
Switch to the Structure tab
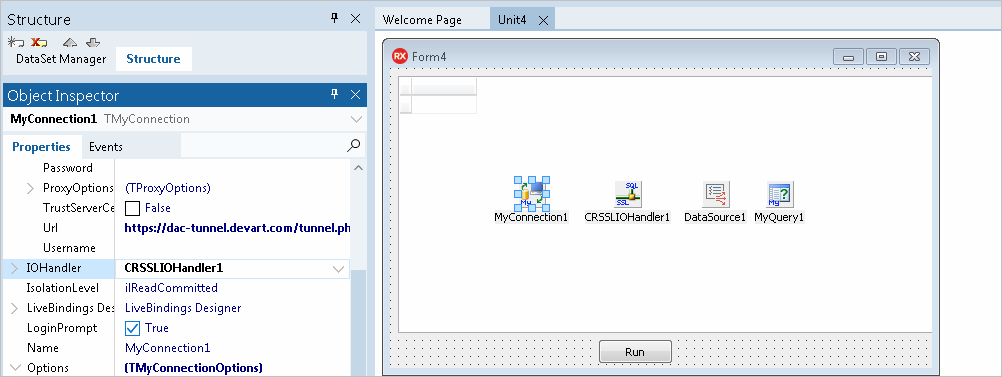click(153, 59)
